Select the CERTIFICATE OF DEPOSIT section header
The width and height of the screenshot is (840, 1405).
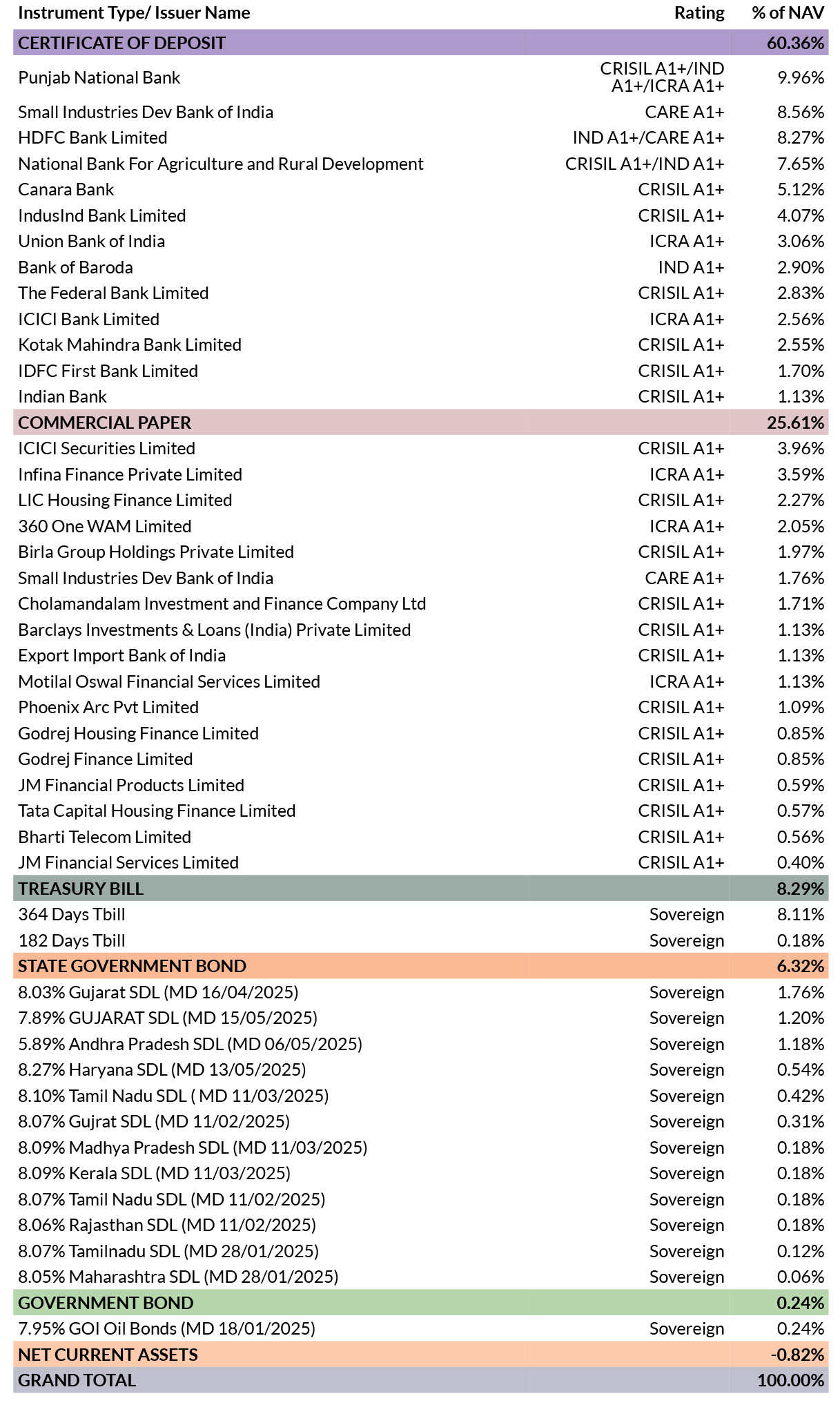pos(420,43)
